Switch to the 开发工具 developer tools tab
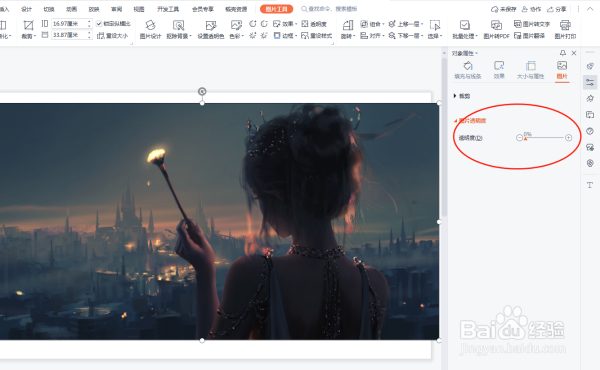This screenshot has width=600, height=370. (x=168, y=9)
